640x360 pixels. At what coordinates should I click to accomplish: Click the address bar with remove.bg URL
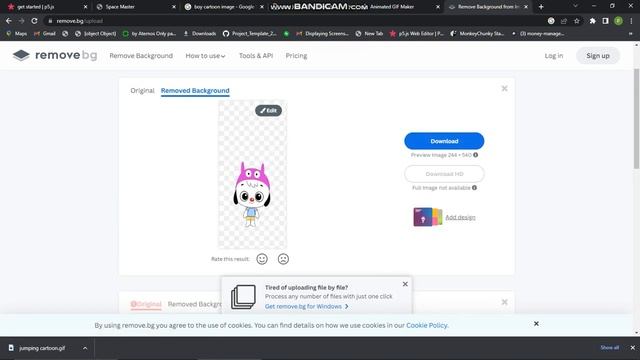294,21
